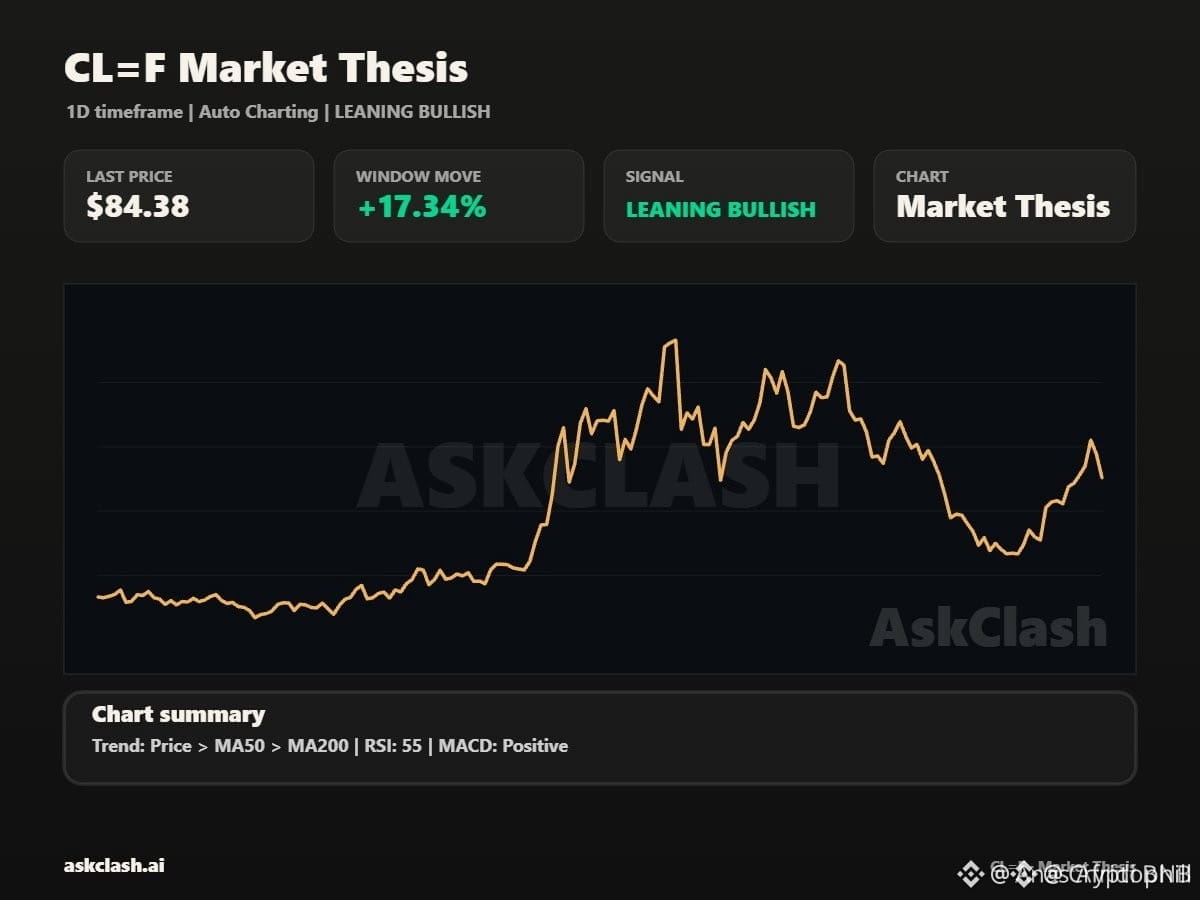1200x900 pixels.
Task: Click the green LEANING BULLISH signal text
Action: pos(721,210)
